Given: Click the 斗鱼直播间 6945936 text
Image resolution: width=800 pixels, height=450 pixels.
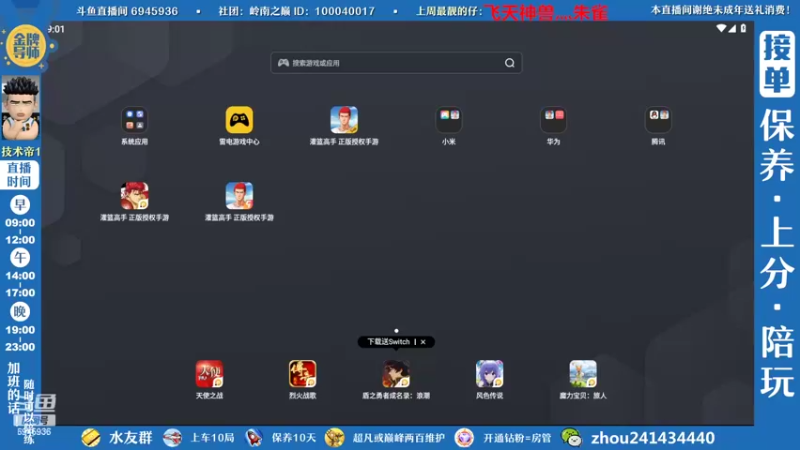Looking at the screenshot, I should (127, 11).
